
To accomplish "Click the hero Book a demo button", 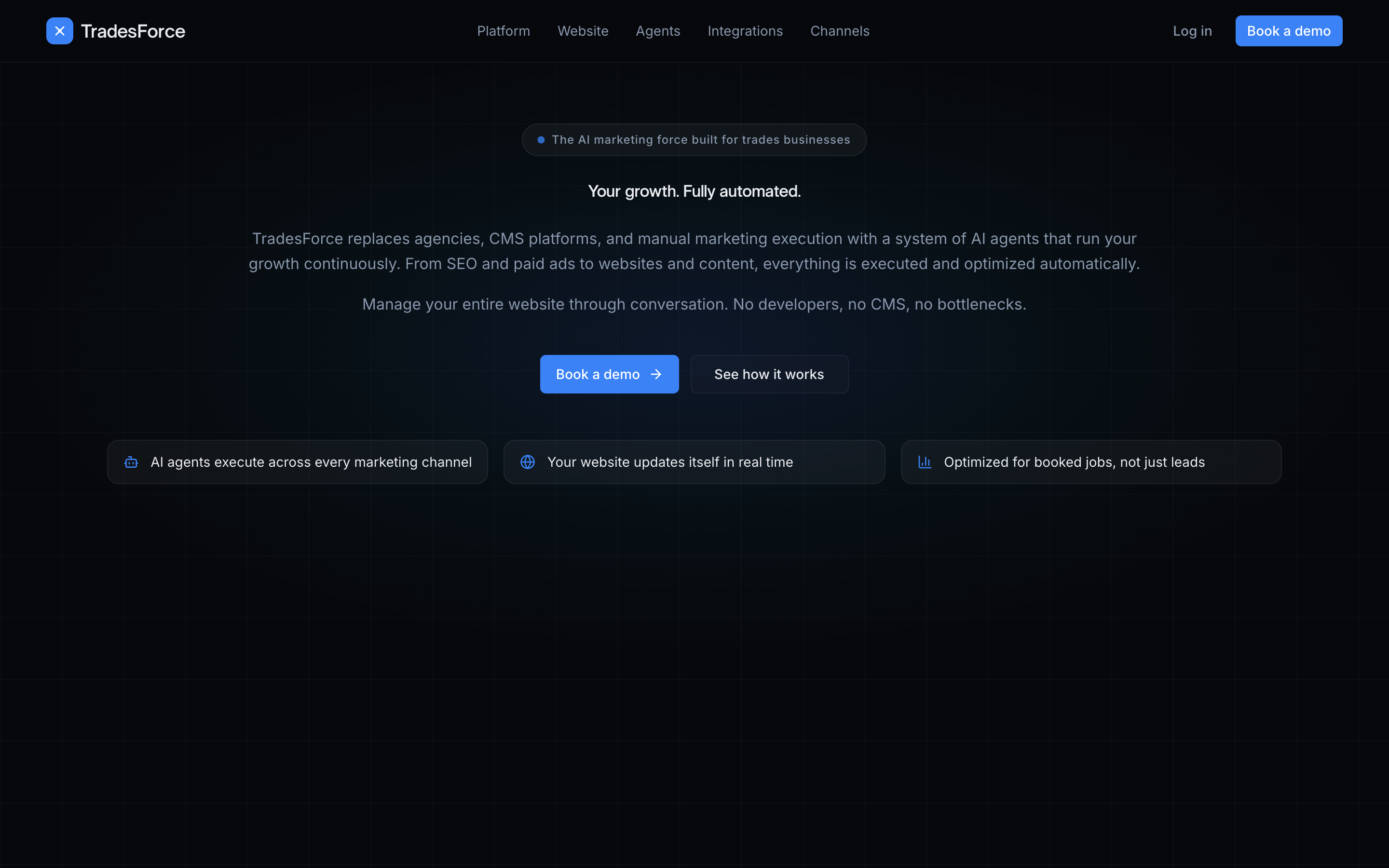I will click(x=609, y=374).
